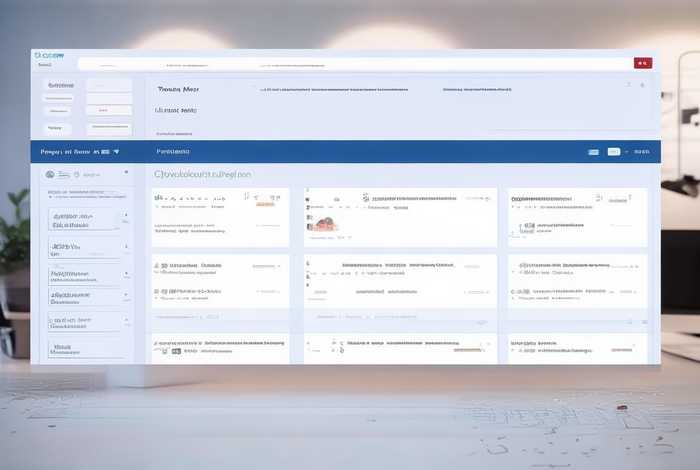
Task: Click the round icon at top of left sidebar
Action: pos(50,174)
